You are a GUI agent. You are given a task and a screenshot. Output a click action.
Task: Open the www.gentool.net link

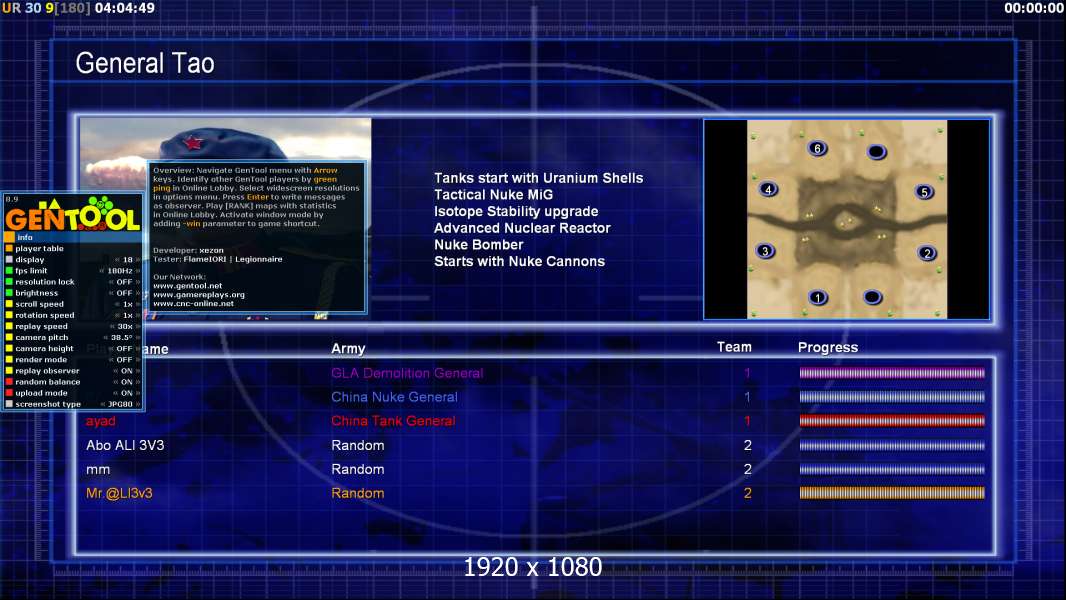[188, 286]
